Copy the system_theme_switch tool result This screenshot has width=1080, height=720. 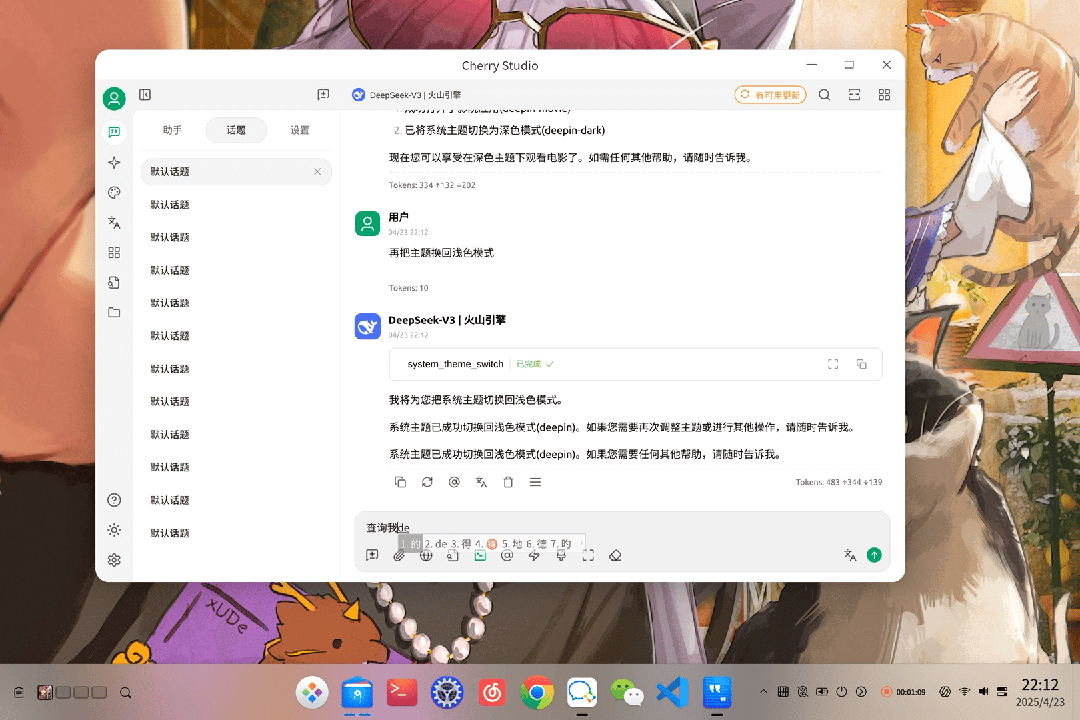[862, 364]
